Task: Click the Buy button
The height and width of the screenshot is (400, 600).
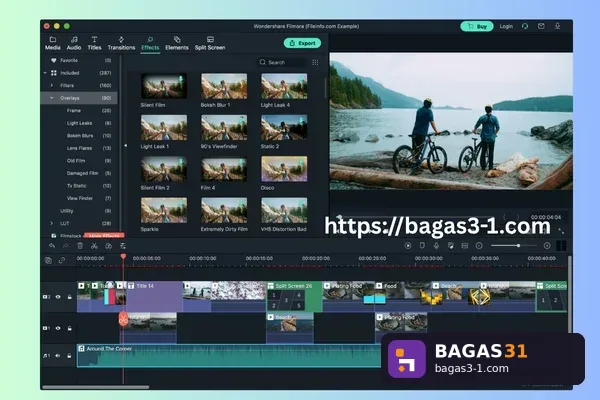Action: pyautogui.click(x=477, y=26)
